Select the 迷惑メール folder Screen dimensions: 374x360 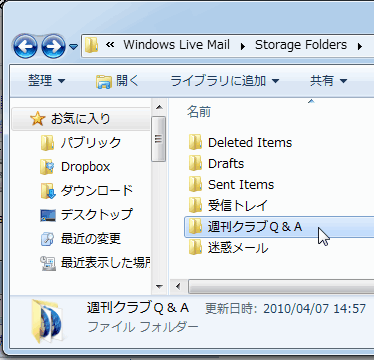tap(228, 248)
